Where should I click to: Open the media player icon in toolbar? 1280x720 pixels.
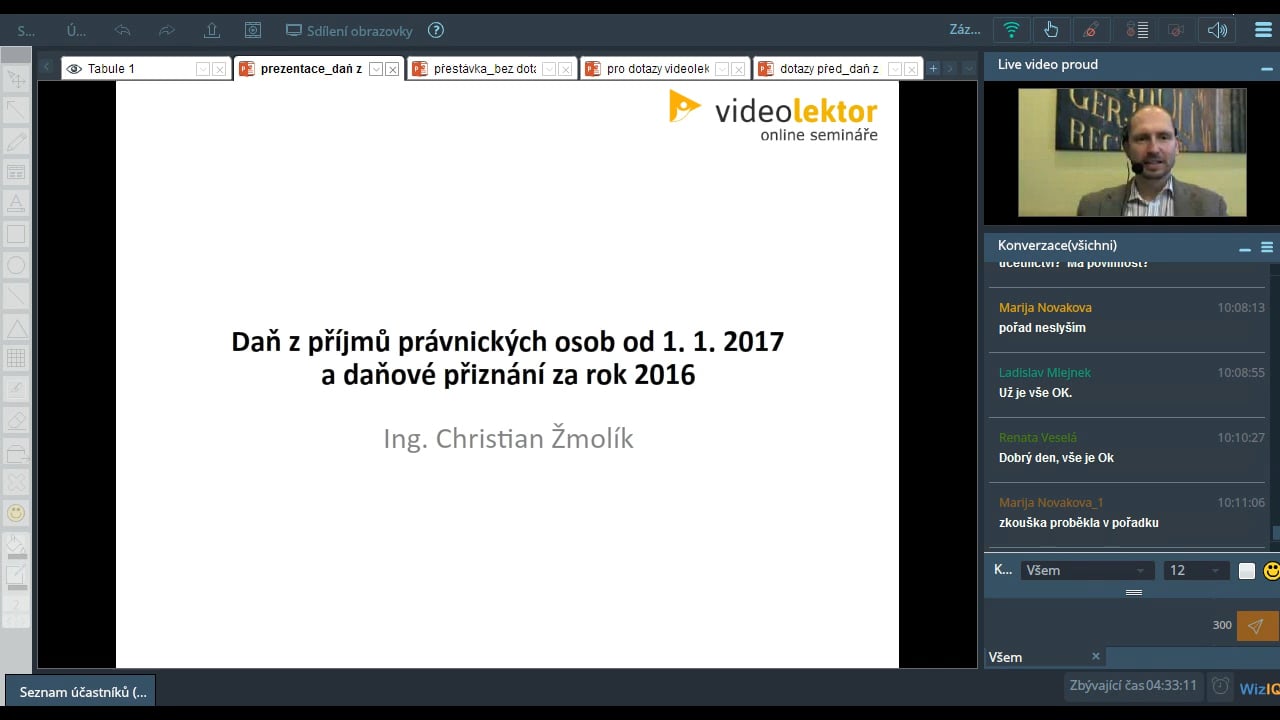[253, 31]
